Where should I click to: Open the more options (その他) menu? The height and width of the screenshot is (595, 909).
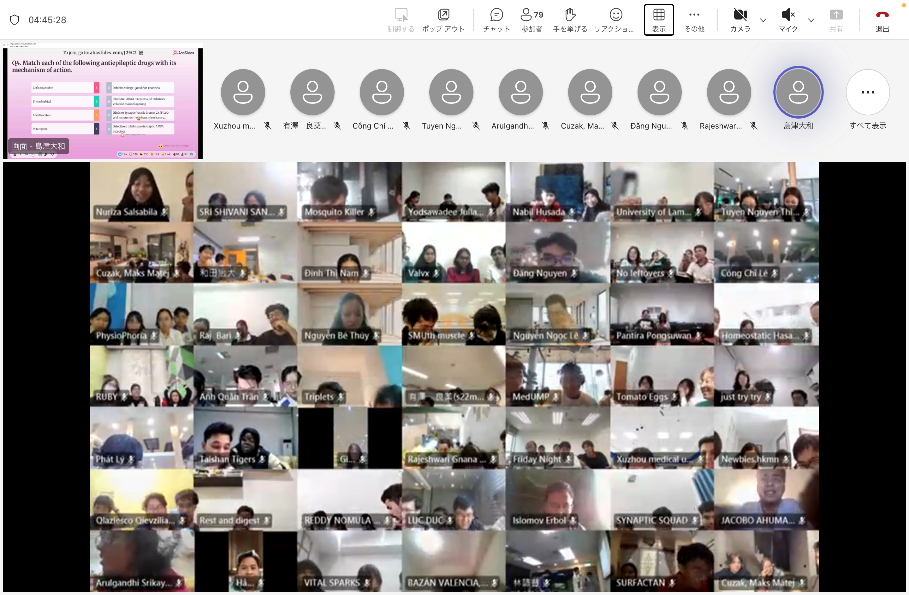694,18
